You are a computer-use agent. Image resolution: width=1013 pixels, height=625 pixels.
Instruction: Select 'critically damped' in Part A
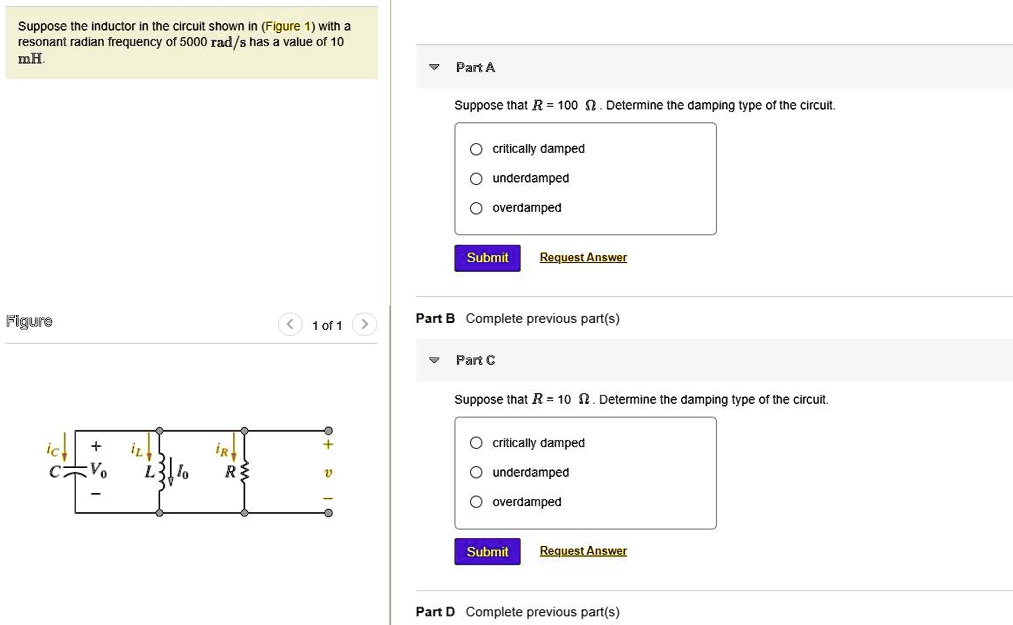click(477, 148)
